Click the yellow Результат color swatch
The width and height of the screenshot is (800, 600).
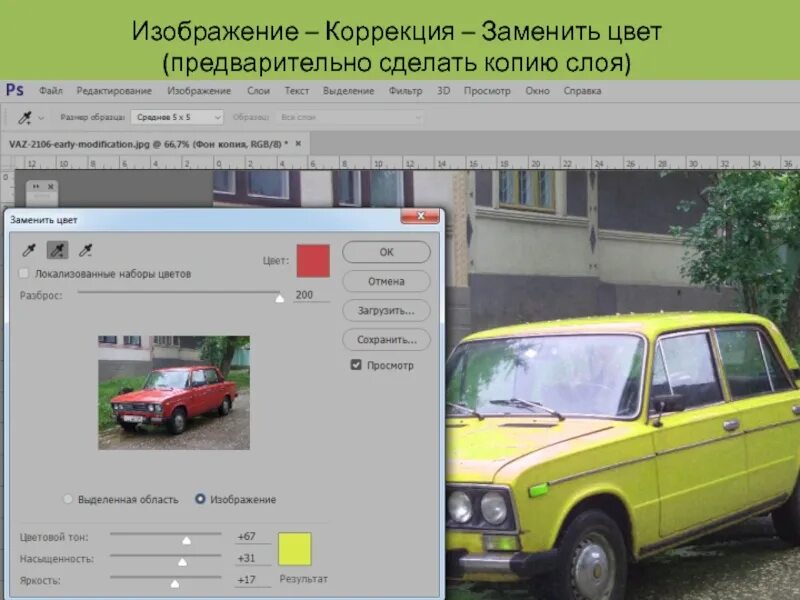[294, 549]
